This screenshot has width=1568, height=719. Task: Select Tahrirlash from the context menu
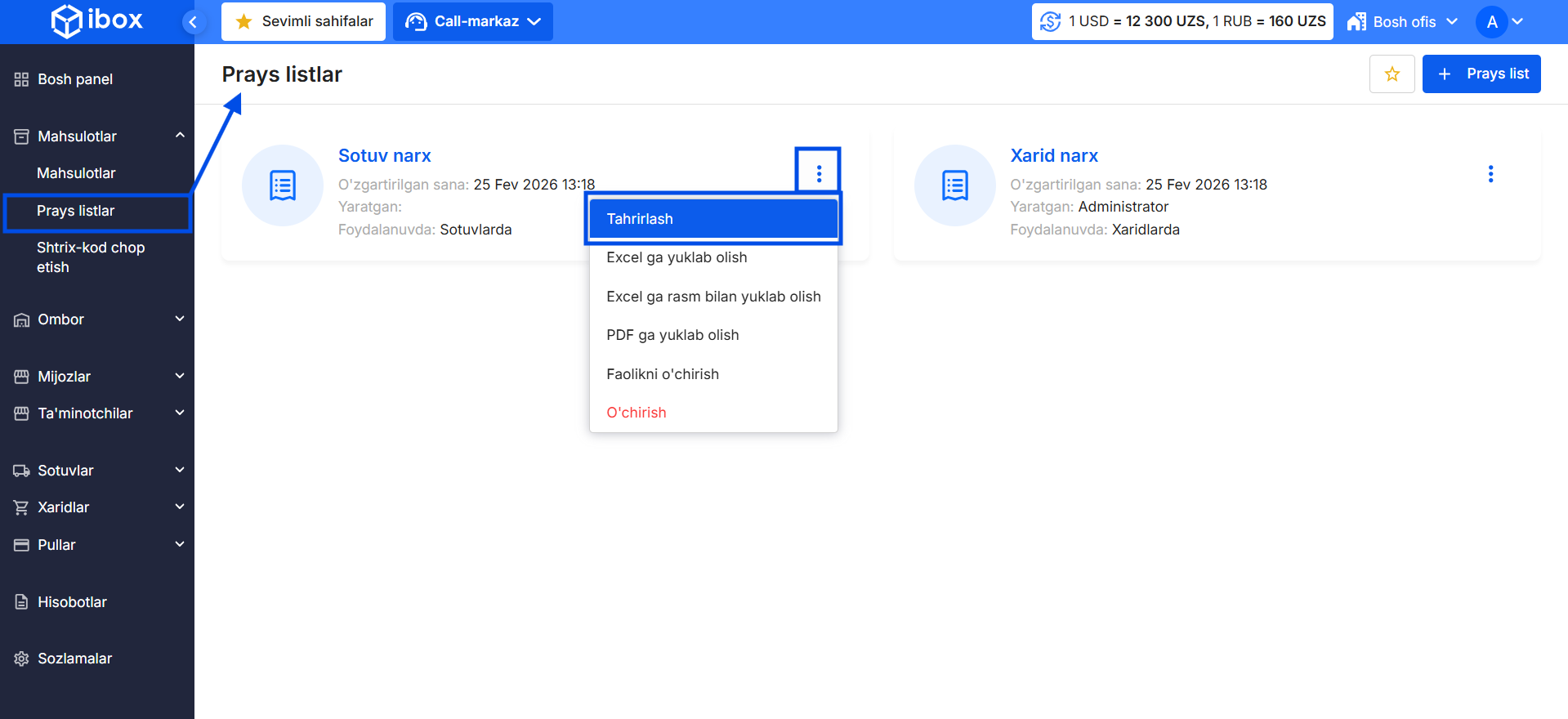713,219
